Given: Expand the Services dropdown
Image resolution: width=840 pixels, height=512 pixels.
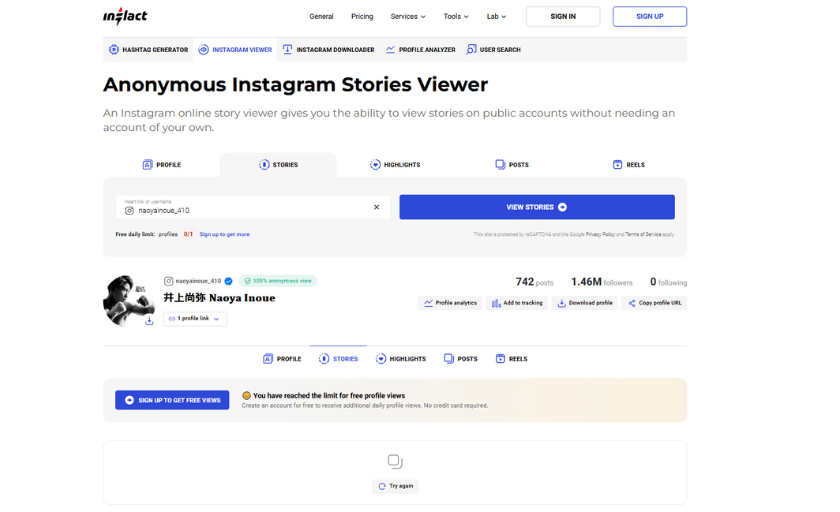Looking at the screenshot, I should (x=408, y=17).
